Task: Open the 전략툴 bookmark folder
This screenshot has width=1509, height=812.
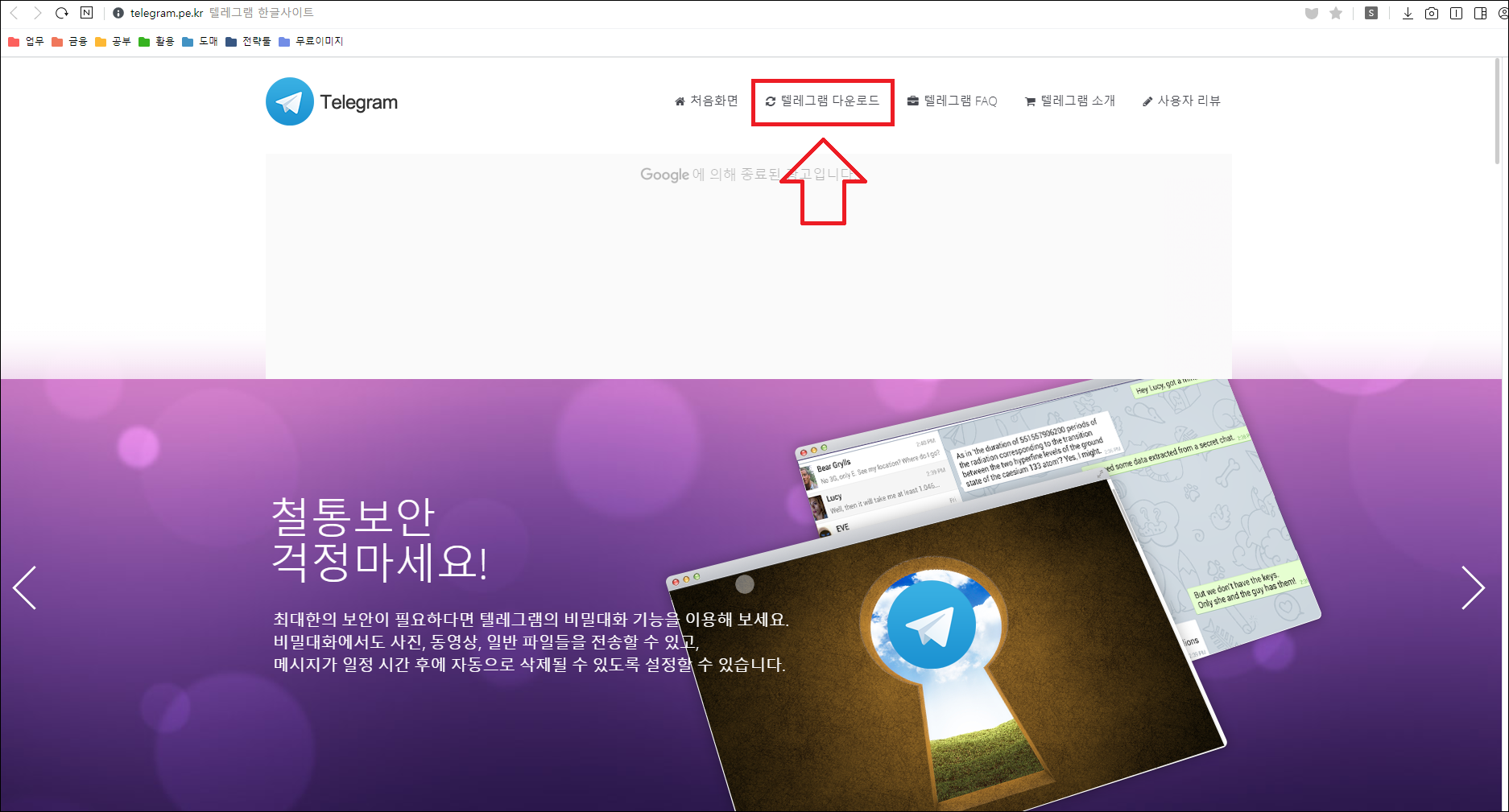Action: tap(248, 41)
